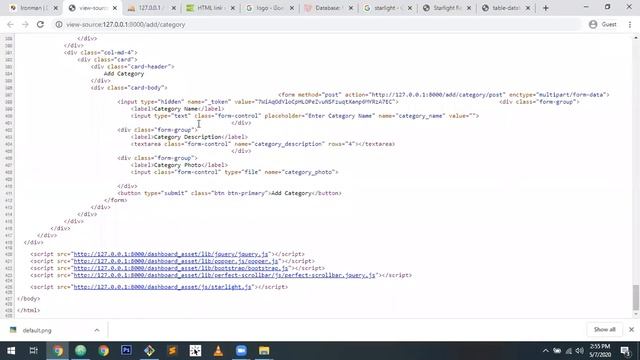Open Task View on taskbar

(x=34, y=351)
